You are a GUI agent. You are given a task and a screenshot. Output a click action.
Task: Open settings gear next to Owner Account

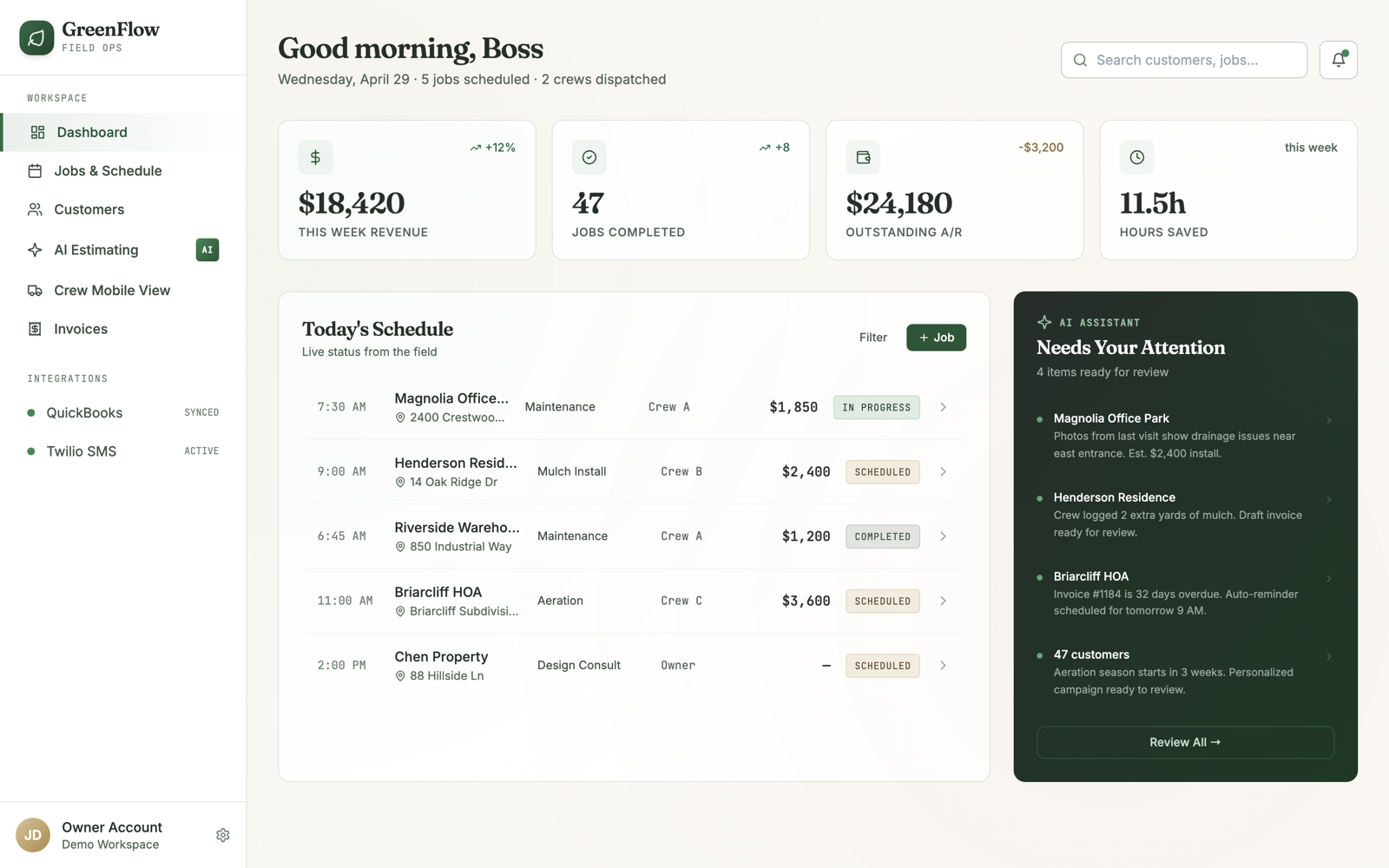point(223,835)
